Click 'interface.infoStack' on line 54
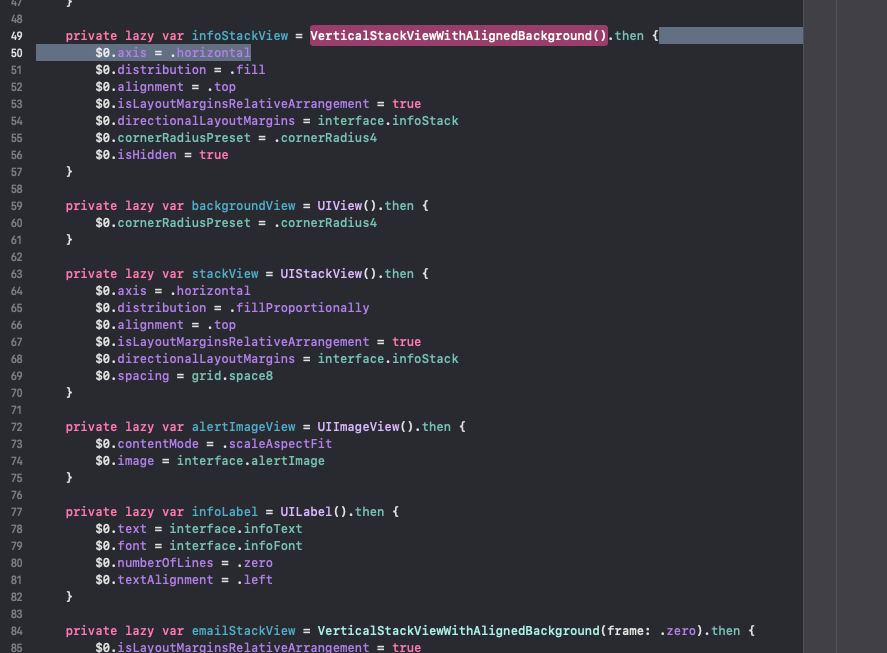The image size is (887, 653). coord(388,121)
